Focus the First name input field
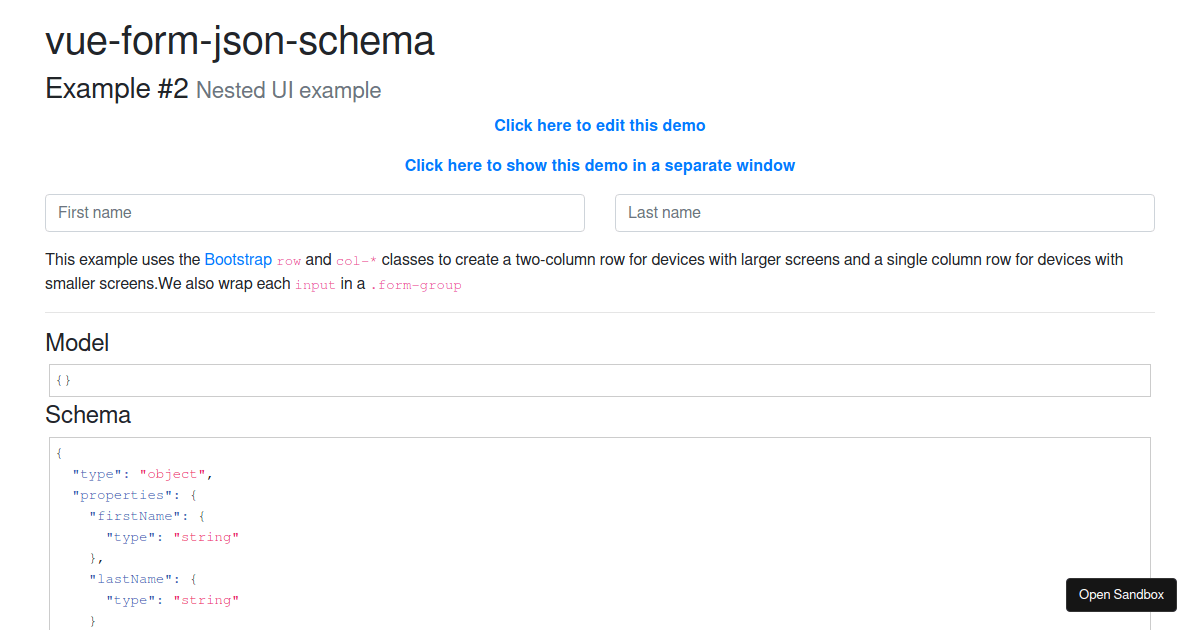 click(x=314, y=213)
